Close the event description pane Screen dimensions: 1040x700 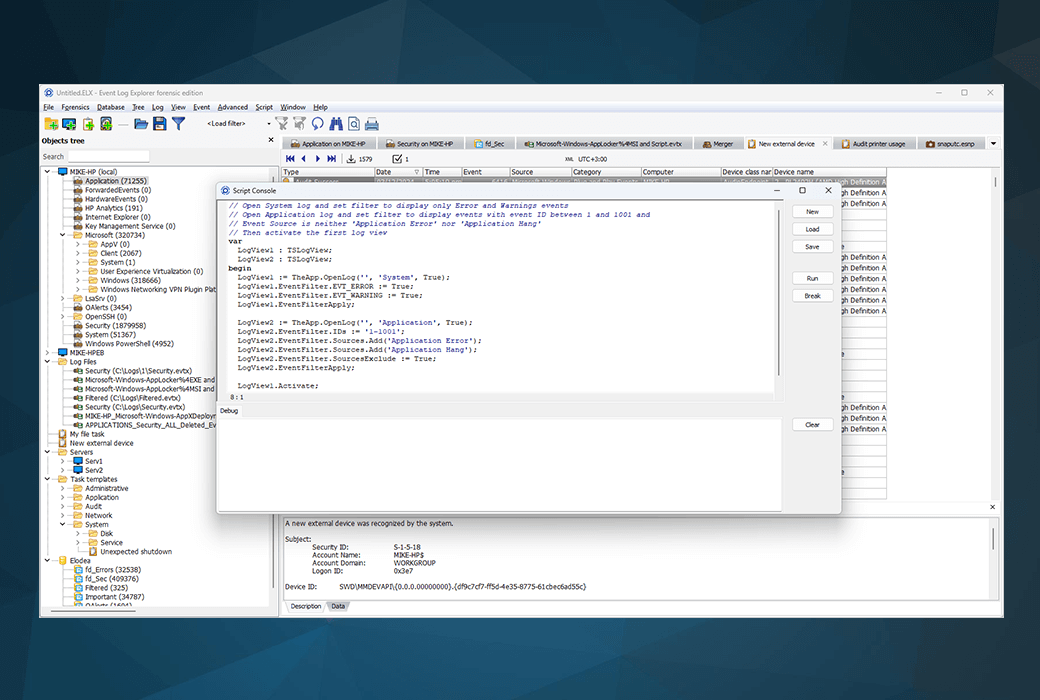992,507
